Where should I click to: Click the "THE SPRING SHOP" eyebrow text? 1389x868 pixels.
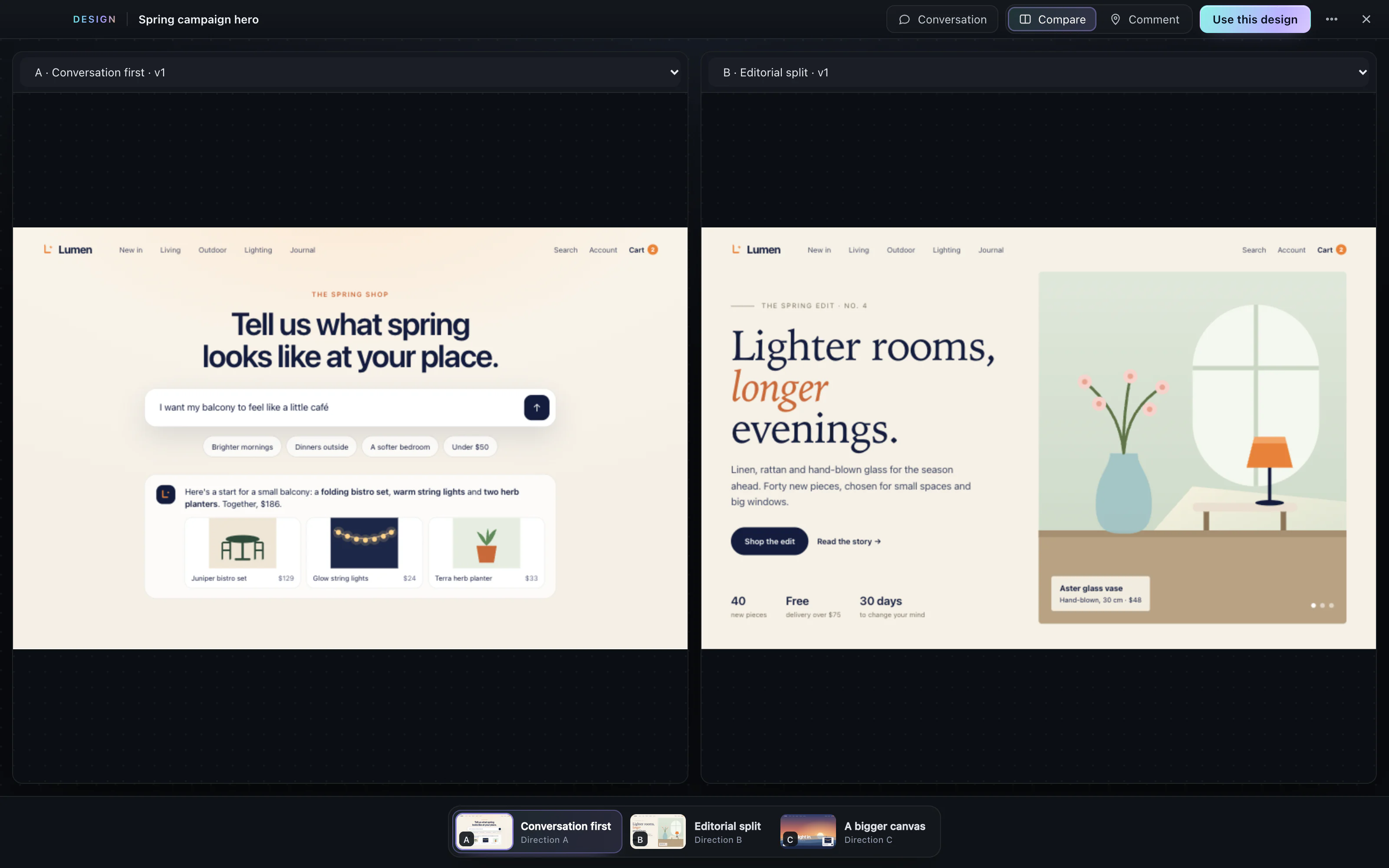pyautogui.click(x=350, y=295)
